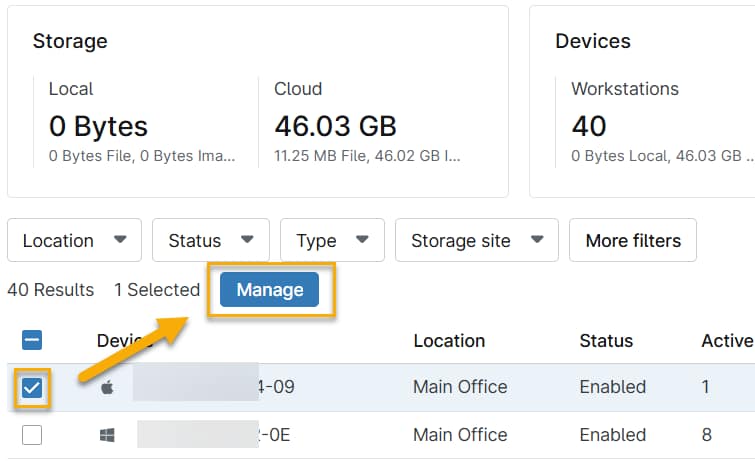Screen dimensions: 755x461
Task: Click the Apple OS icon in first row
Action: 107,387
